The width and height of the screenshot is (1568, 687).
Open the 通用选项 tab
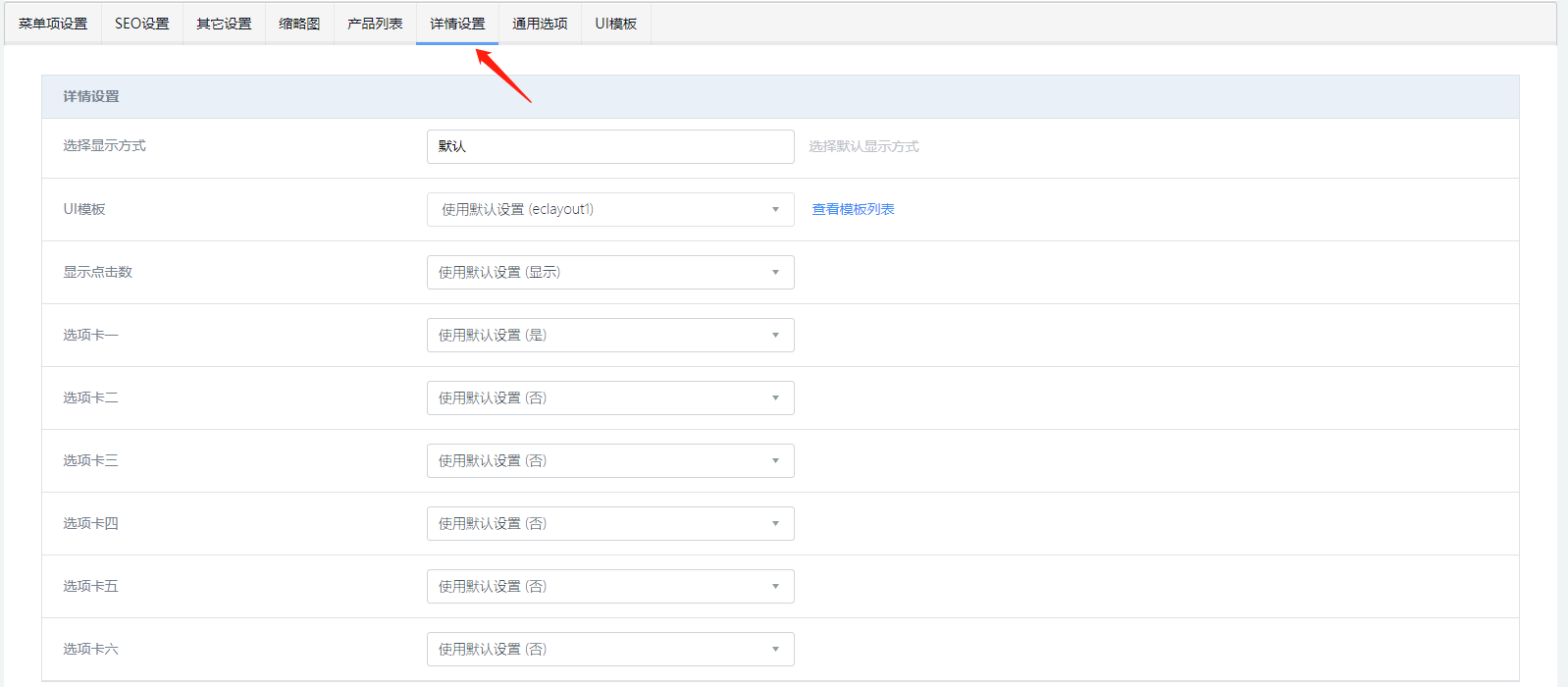tap(540, 24)
